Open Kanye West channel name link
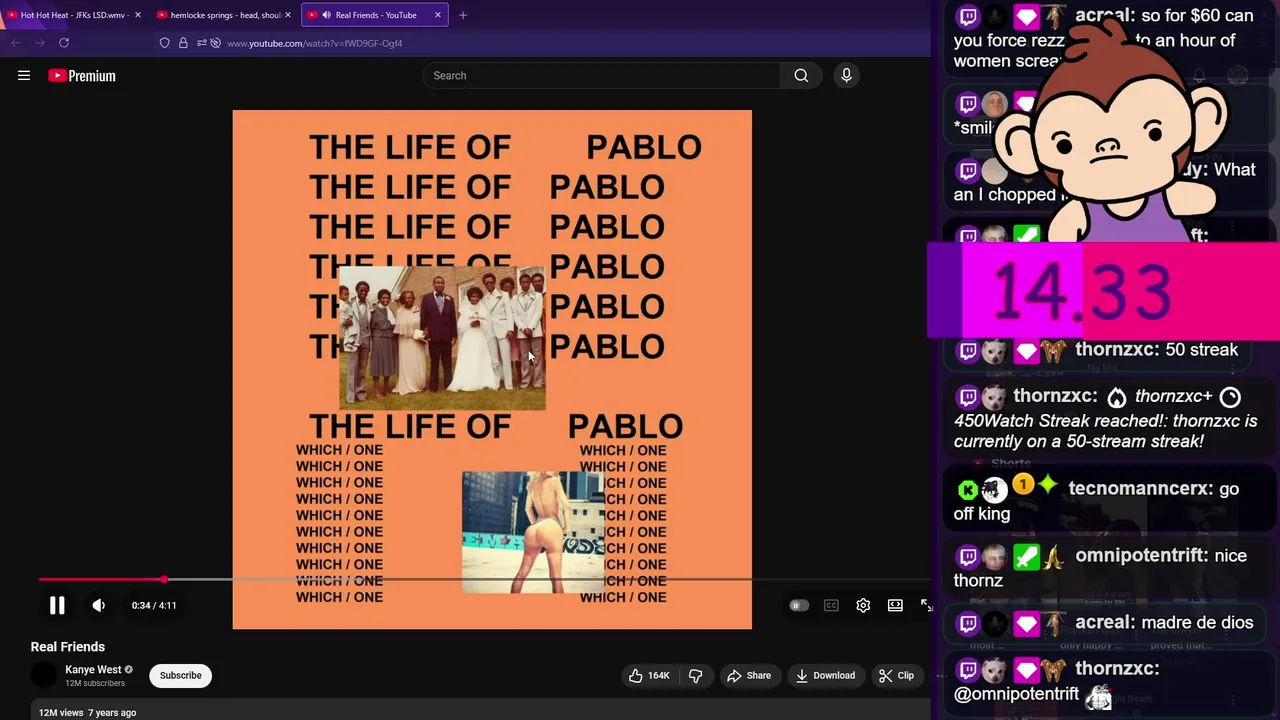Image resolution: width=1280 pixels, height=720 pixels. point(93,670)
